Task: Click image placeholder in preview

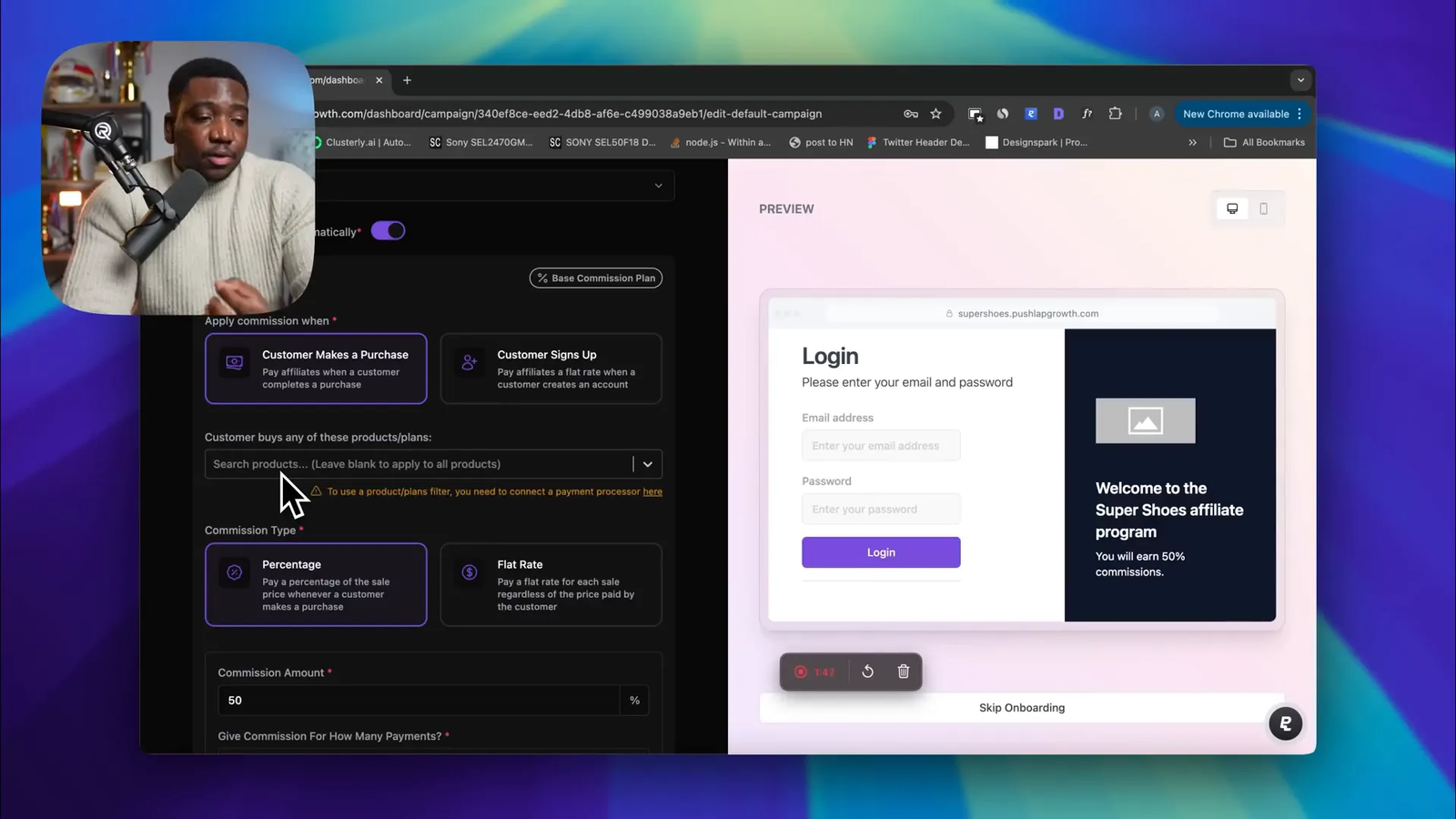Action: point(1145,420)
